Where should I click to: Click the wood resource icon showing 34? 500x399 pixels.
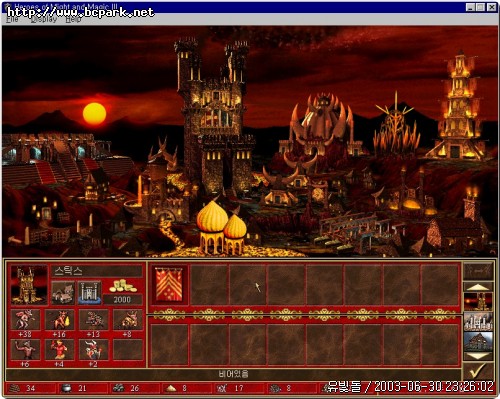(15, 388)
